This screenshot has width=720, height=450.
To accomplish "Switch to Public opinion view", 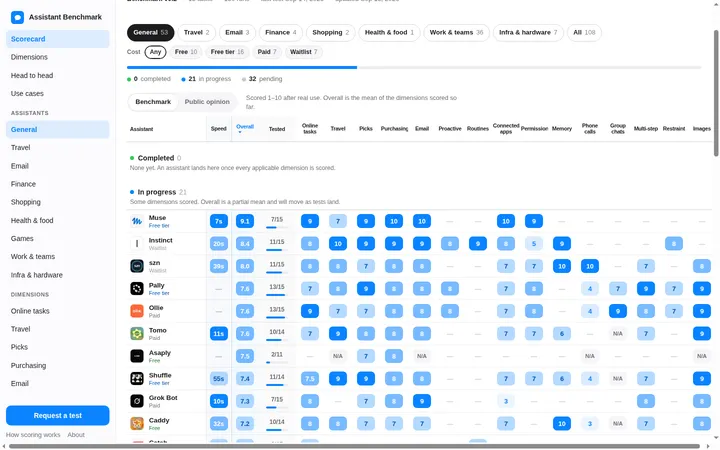I will click(x=207, y=102).
